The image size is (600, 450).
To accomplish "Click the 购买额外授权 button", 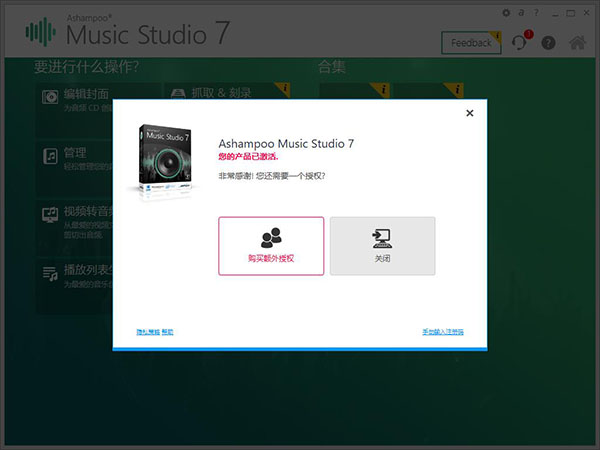I will click(271, 245).
